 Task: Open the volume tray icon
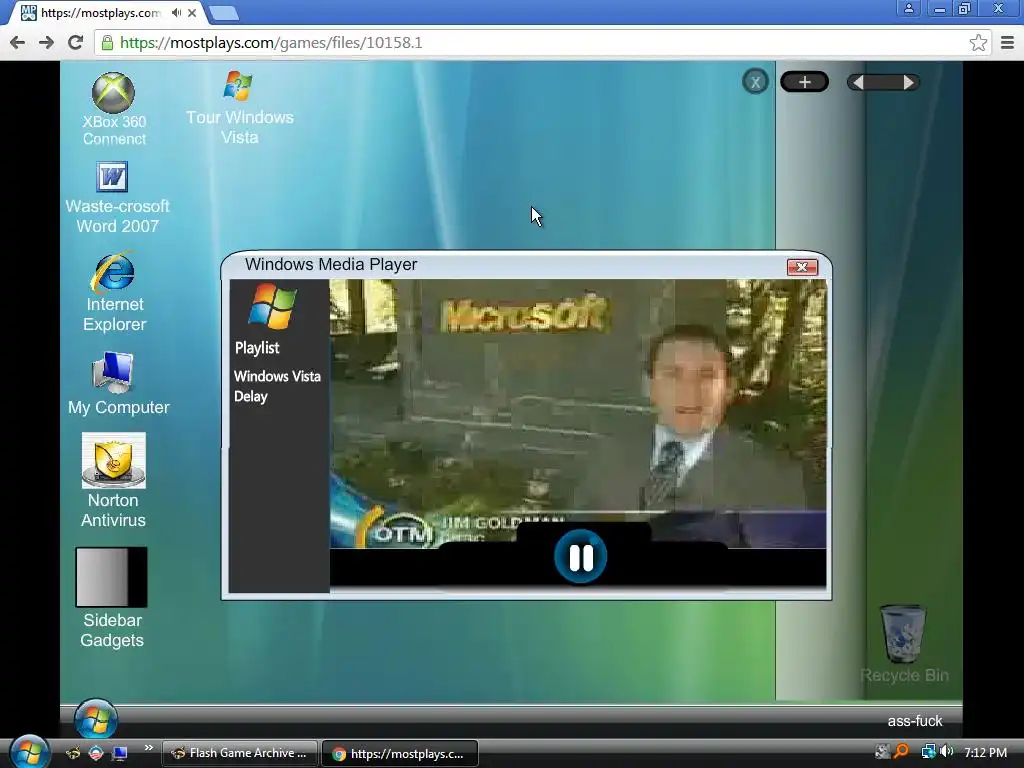(x=946, y=752)
